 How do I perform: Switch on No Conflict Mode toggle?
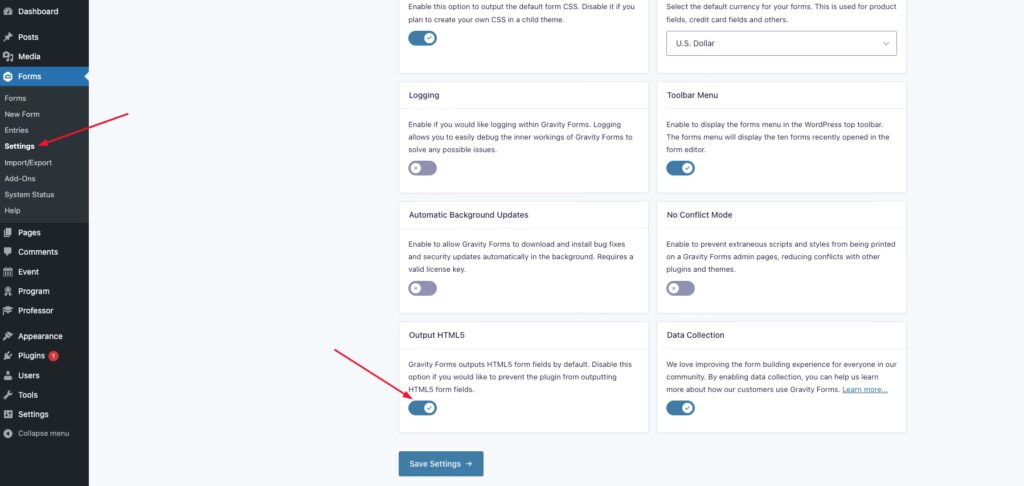click(680, 288)
